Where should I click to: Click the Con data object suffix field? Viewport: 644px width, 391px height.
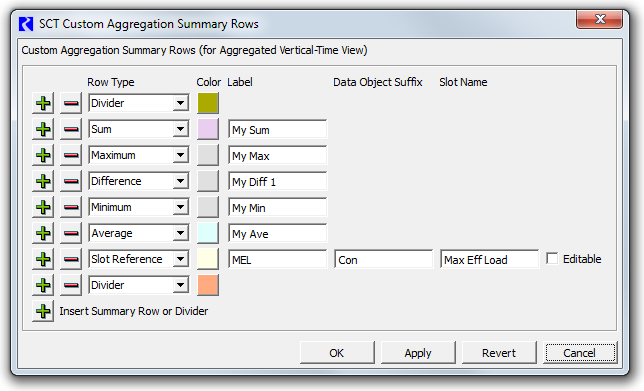[384, 260]
